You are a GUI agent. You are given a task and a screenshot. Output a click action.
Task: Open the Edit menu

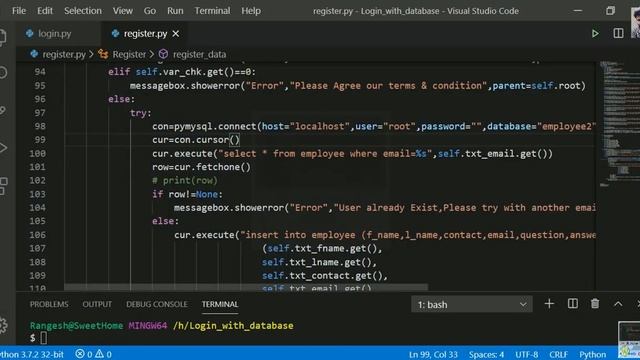point(45,11)
